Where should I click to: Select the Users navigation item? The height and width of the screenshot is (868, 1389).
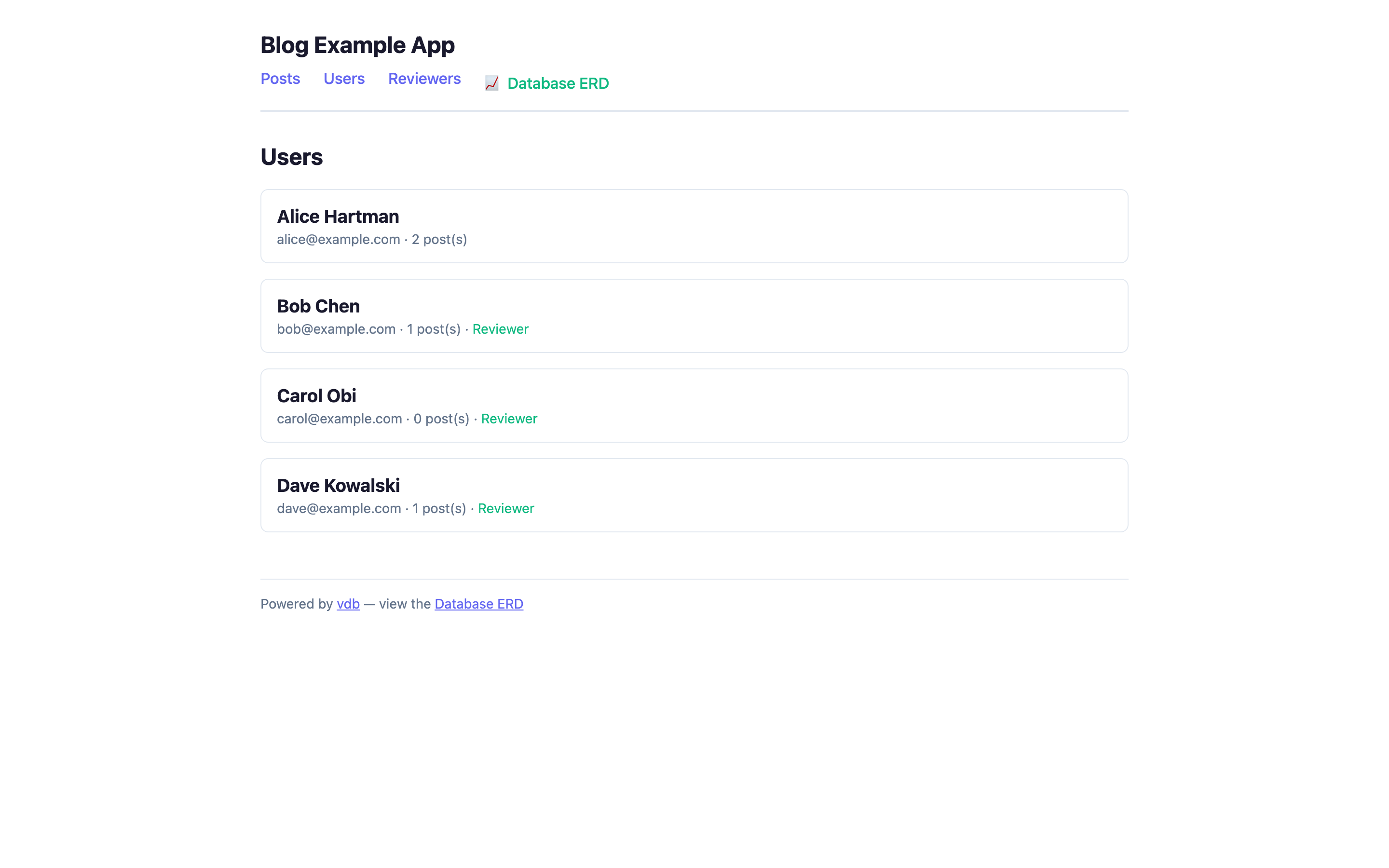click(x=343, y=79)
